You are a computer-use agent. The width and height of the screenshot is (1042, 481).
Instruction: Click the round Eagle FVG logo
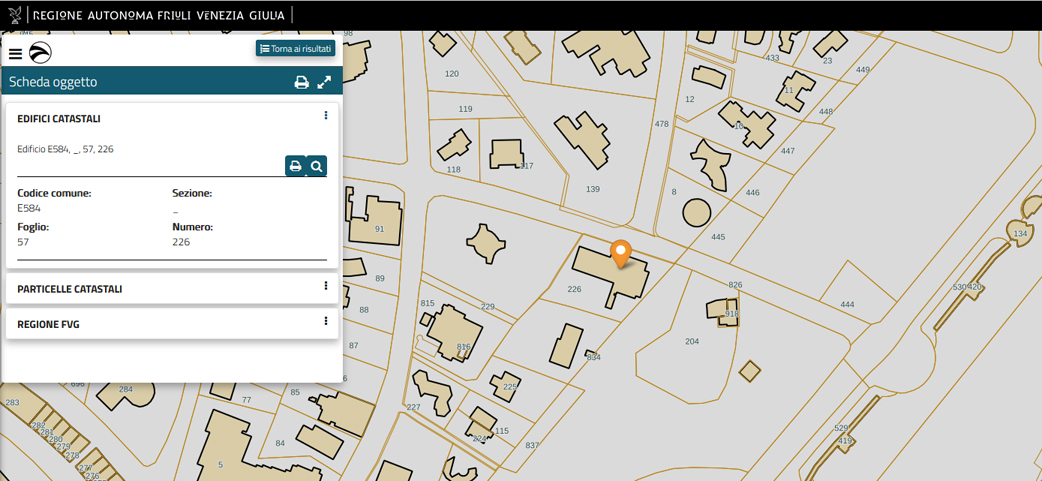tap(40, 54)
